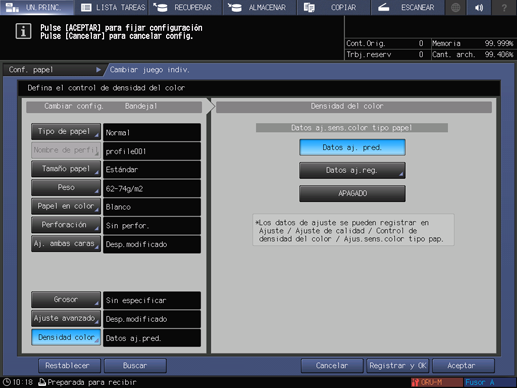Click the Cambiar juego indiv. breadcrumb
Image resolution: width=517 pixels, height=388 pixels.
click(x=149, y=70)
